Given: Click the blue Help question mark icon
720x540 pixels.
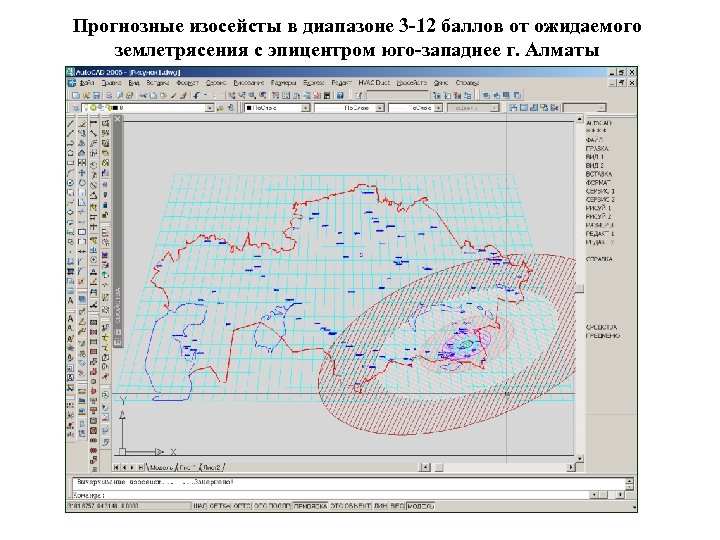Looking at the screenshot, I should (340, 96).
